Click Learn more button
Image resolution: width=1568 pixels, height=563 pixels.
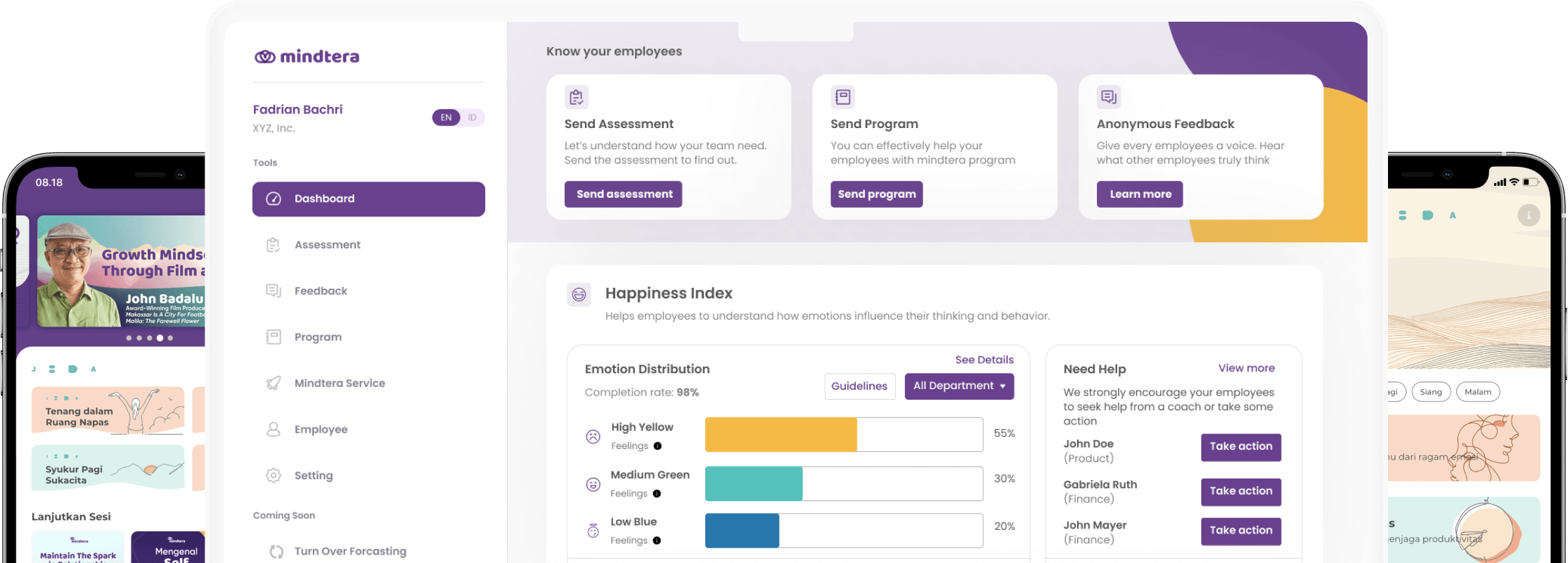click(x=1140, y=194)
